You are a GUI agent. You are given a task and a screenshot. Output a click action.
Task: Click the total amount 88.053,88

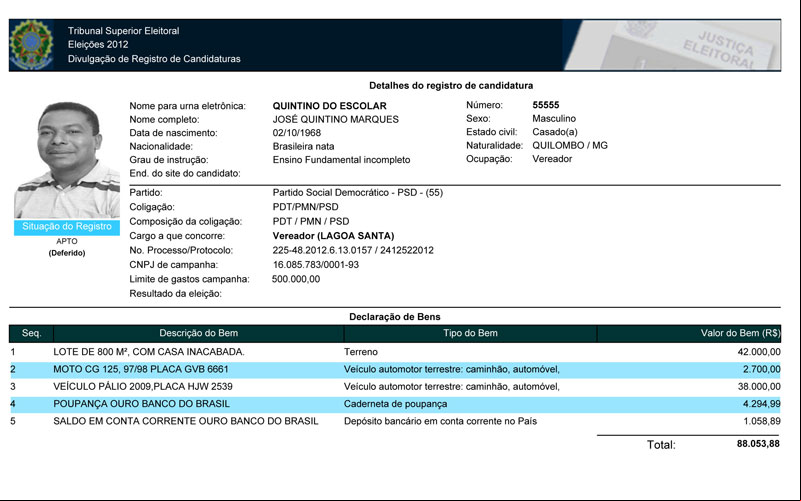click(x=758, y=444)
